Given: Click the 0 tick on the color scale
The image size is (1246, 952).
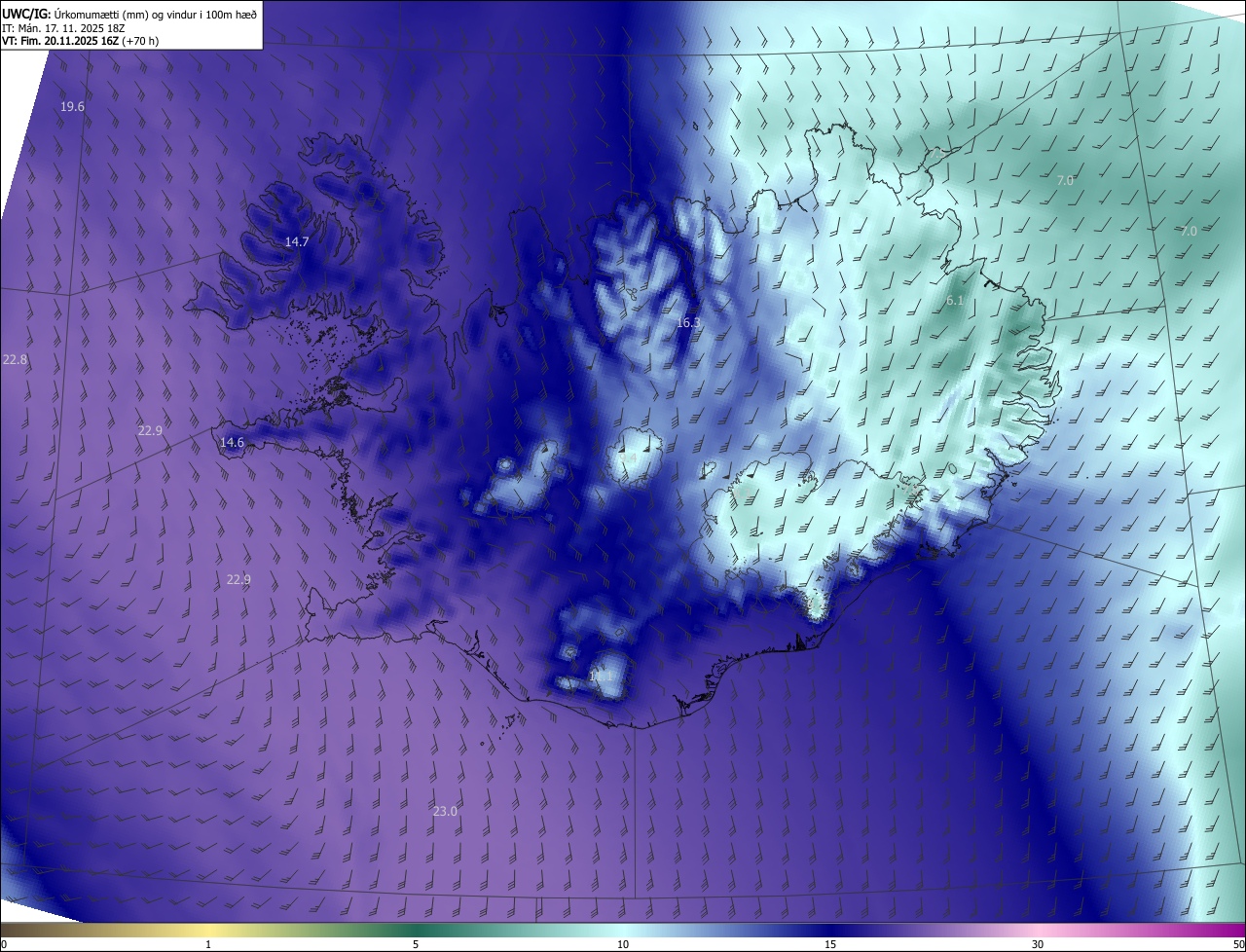Looking at the screenshot, I should click(4, 944).
